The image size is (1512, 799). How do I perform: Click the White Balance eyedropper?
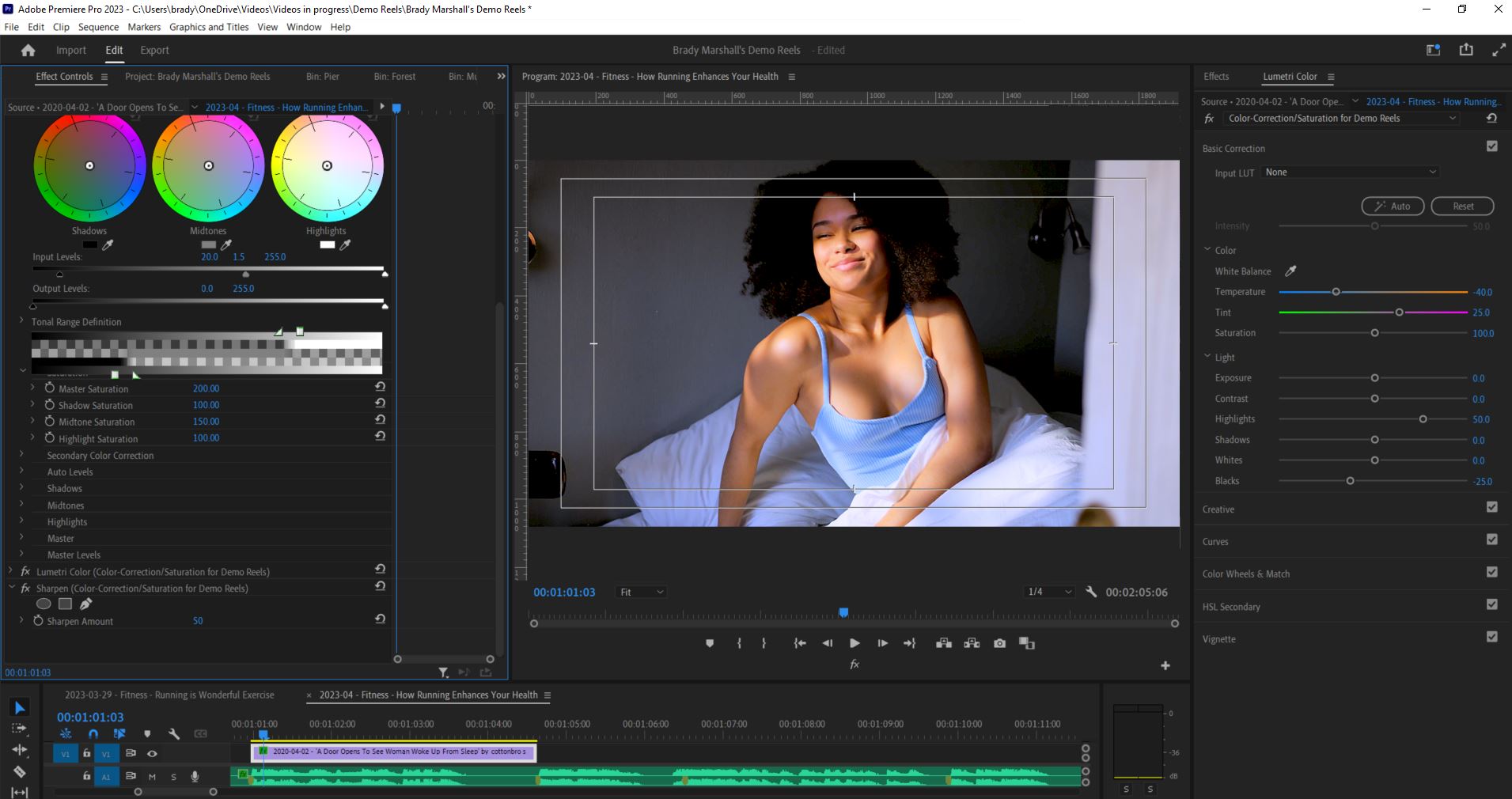(x=1290, y=271)
